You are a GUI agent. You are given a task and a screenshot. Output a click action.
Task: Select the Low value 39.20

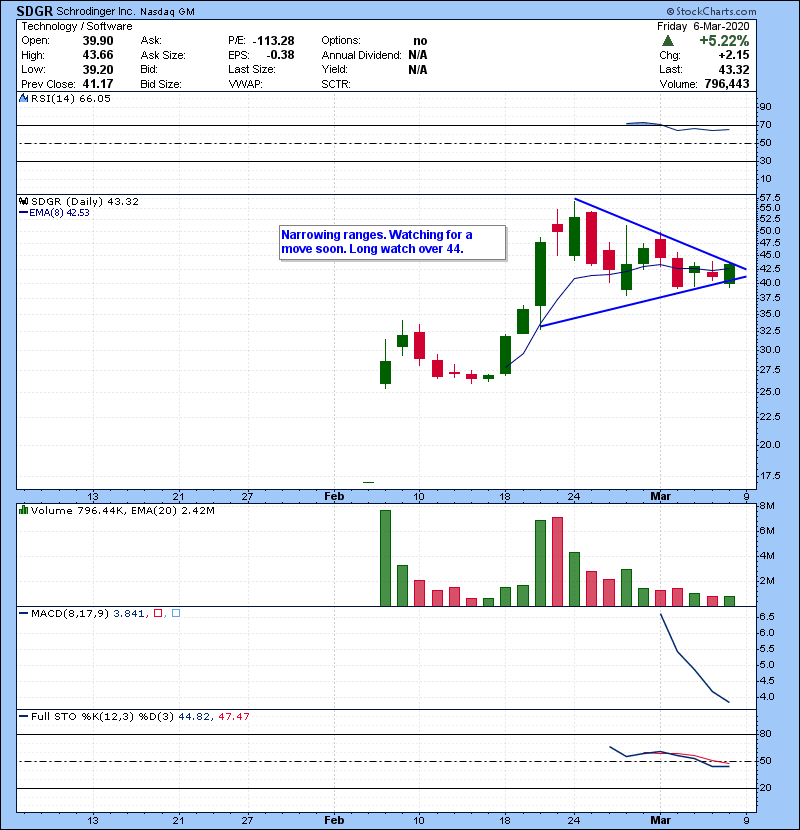pyautogui.click(x=98, y=69)
